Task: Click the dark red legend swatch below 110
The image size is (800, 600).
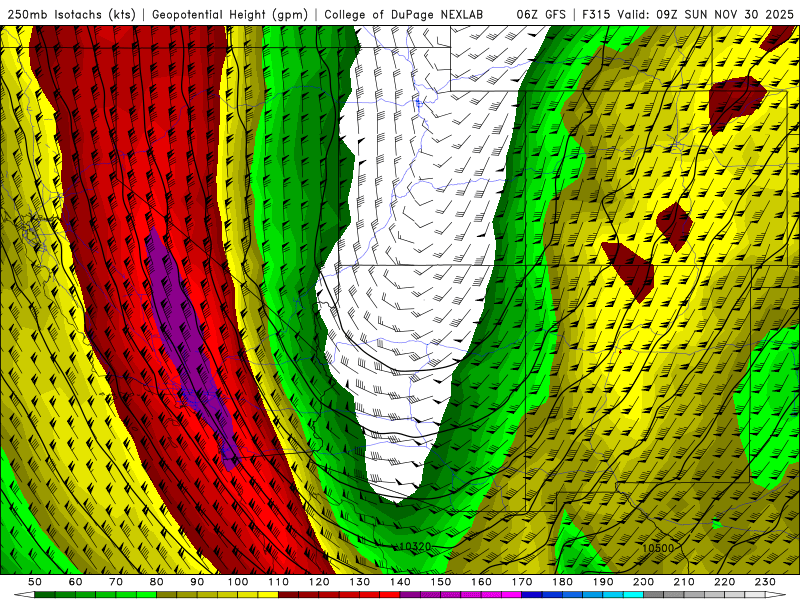Action: (x=289, y=595)
